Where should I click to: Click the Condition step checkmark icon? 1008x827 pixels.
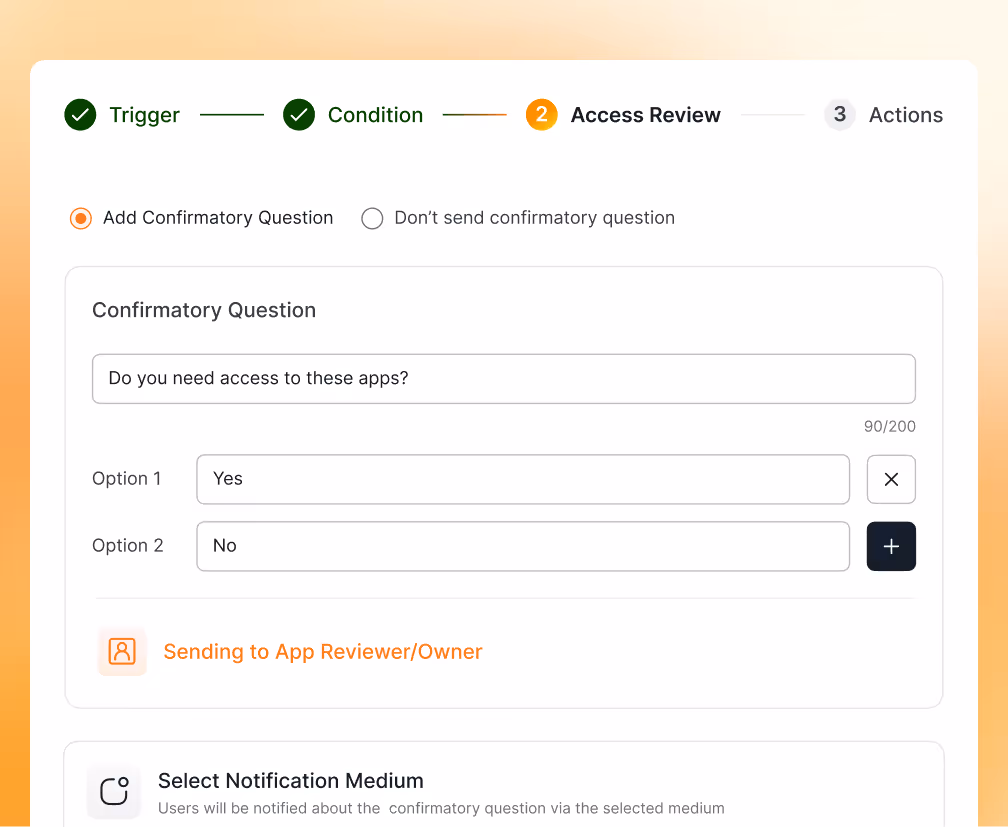[x=298, y=114]
